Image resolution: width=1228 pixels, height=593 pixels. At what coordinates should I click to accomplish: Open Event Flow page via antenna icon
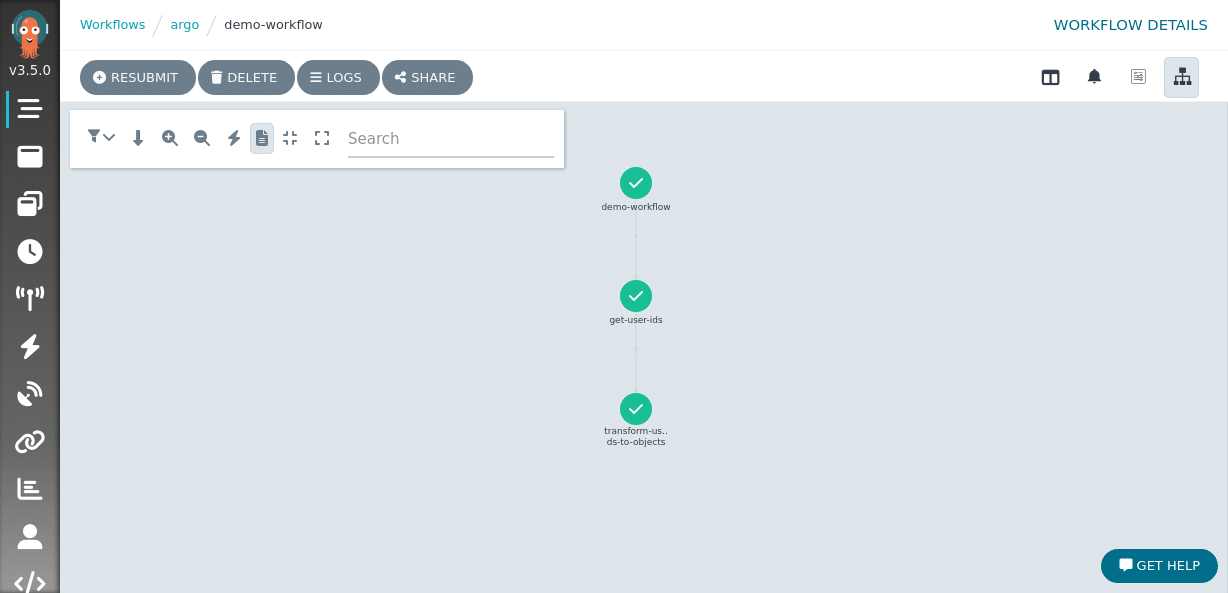pyautogui.click(x=29, y=297)
